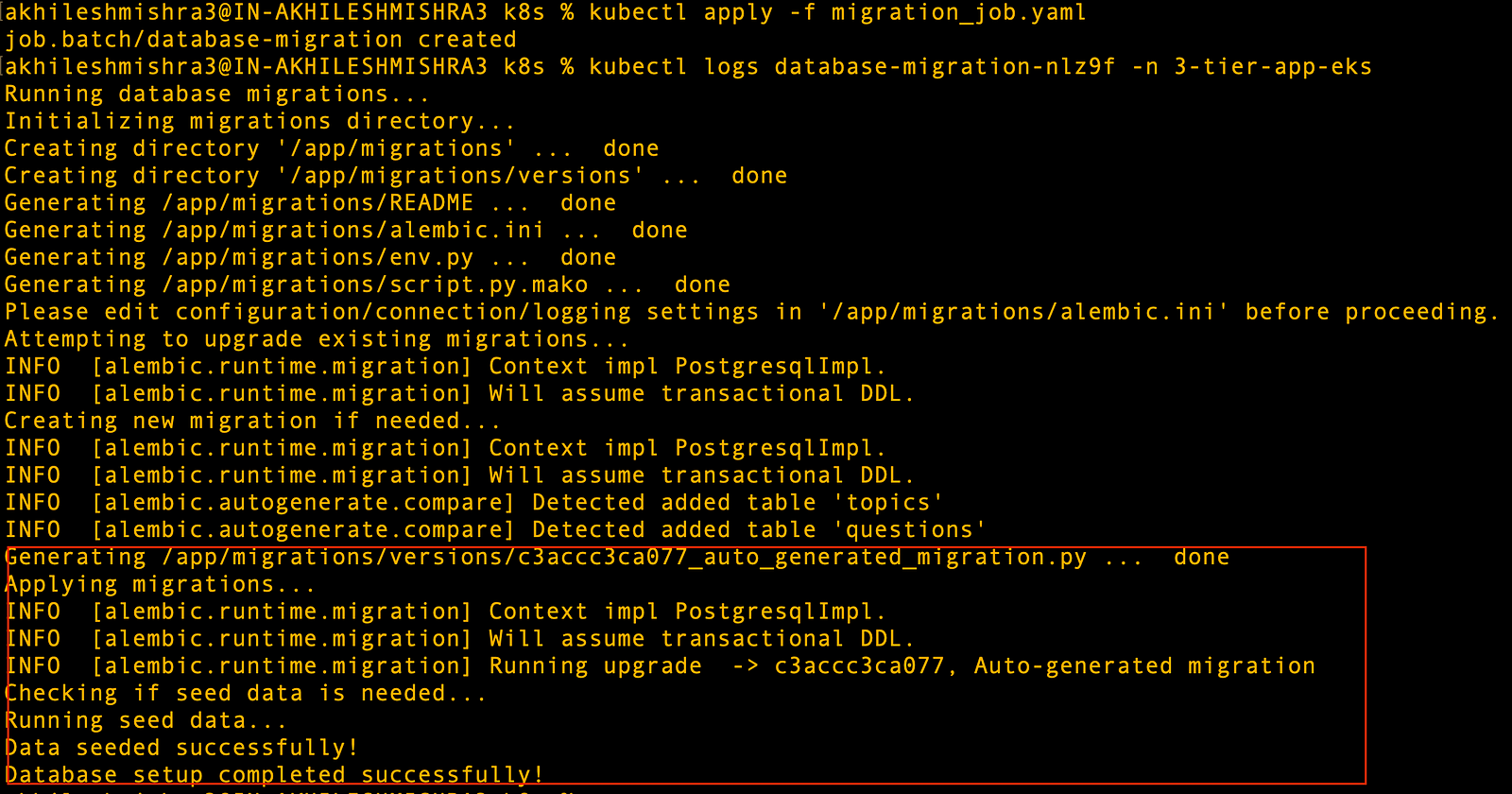Click 'Creating new migration if needed...' line
The image size is (1512, 794).
[252, 422]
